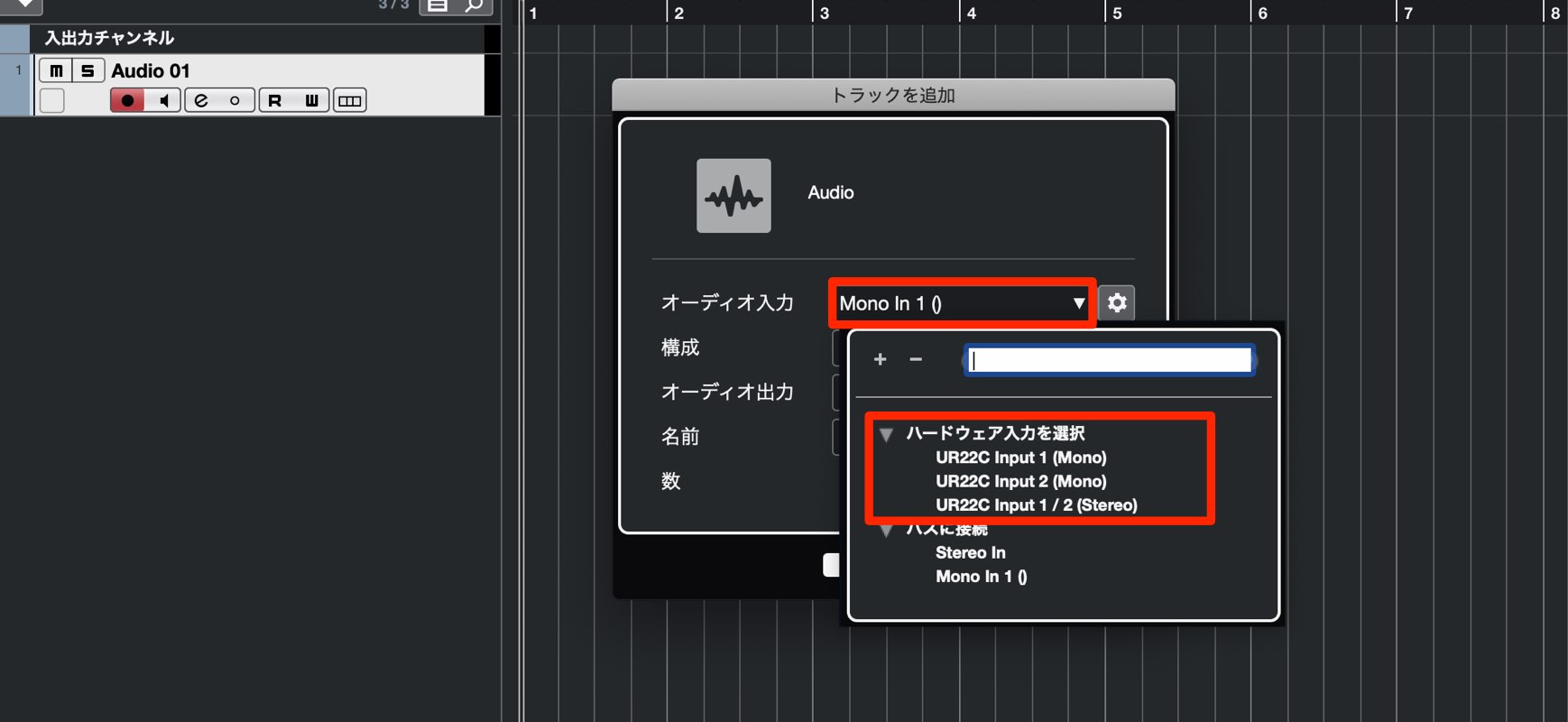Screen dimensions: 1568x722
Task: Click the Audio waveform track type icon
Action: [x=733, y=196]
